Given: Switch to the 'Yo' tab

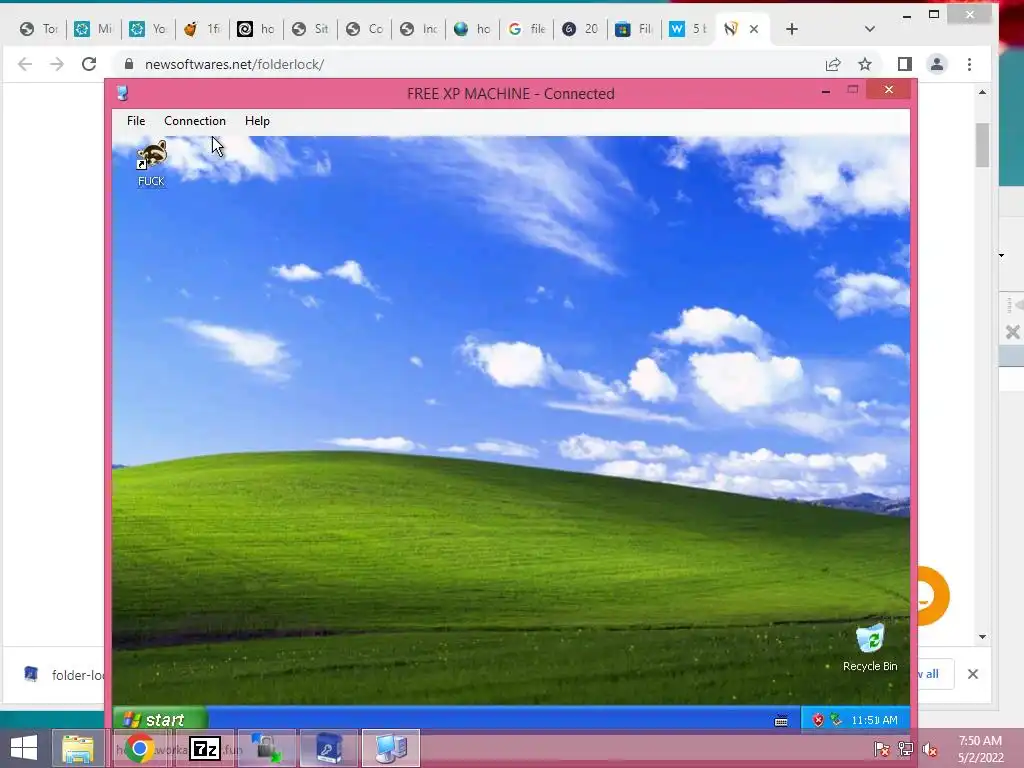Looking at the screenshot, I should (147, 29).
